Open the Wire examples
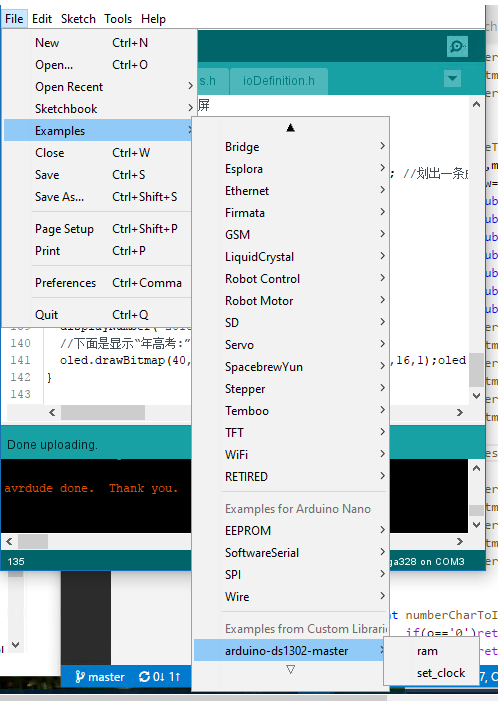The height and width of the screenshot is (701, 498). pos(291,596)
